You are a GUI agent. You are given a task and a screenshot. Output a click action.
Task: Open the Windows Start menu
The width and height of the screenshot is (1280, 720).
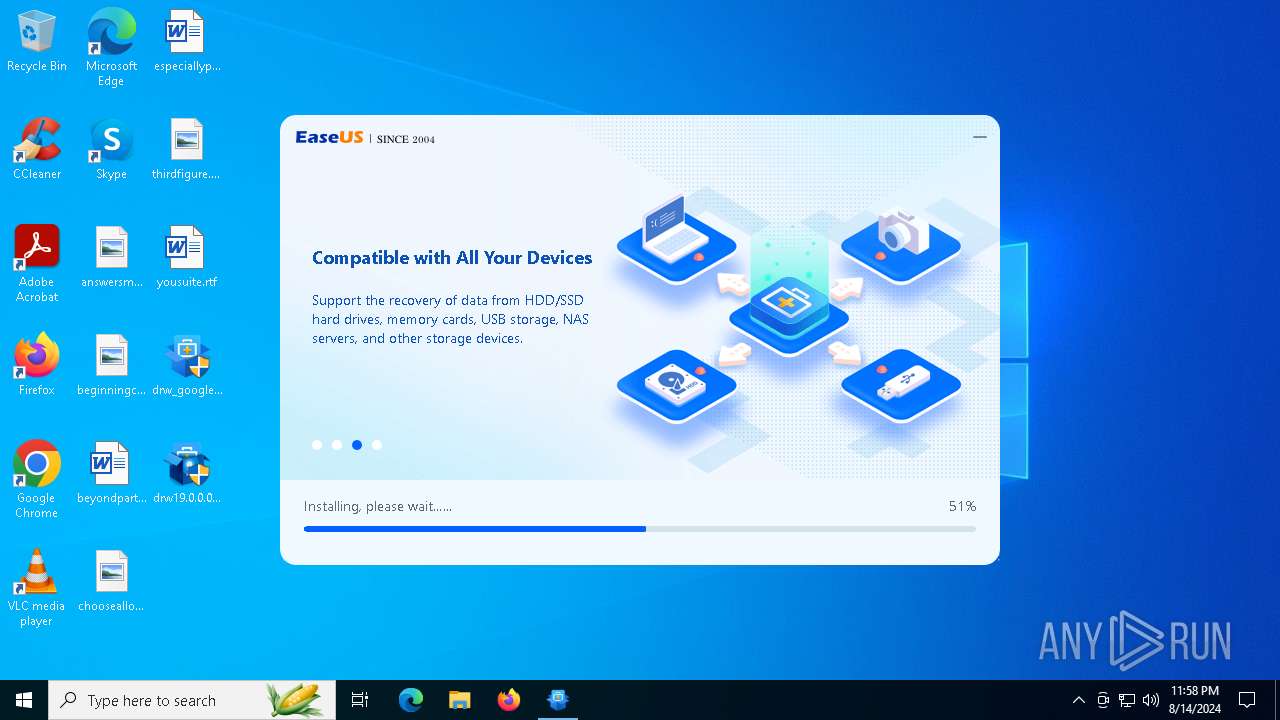(x=24, y=700)
